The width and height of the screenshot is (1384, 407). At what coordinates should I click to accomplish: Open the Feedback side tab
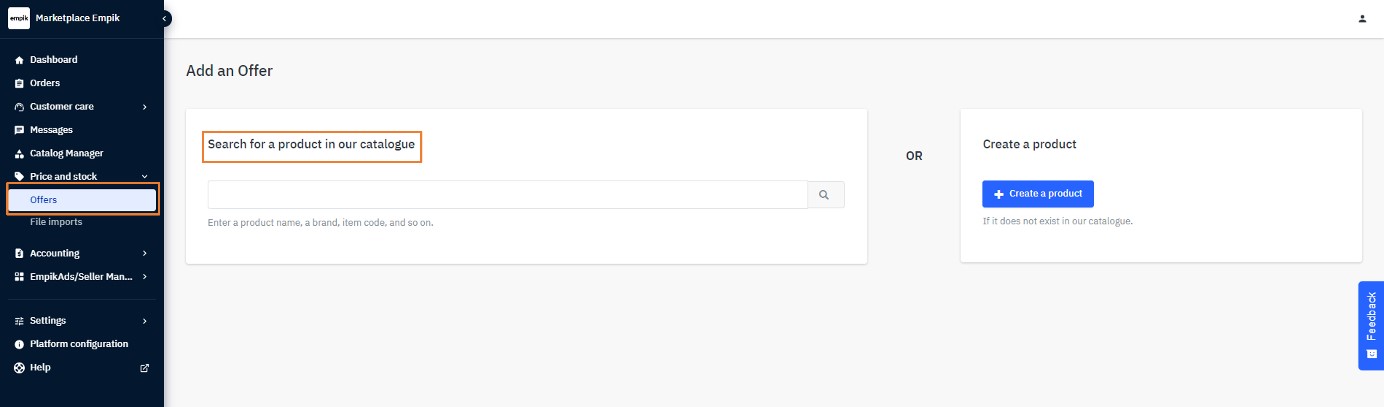1370,325
